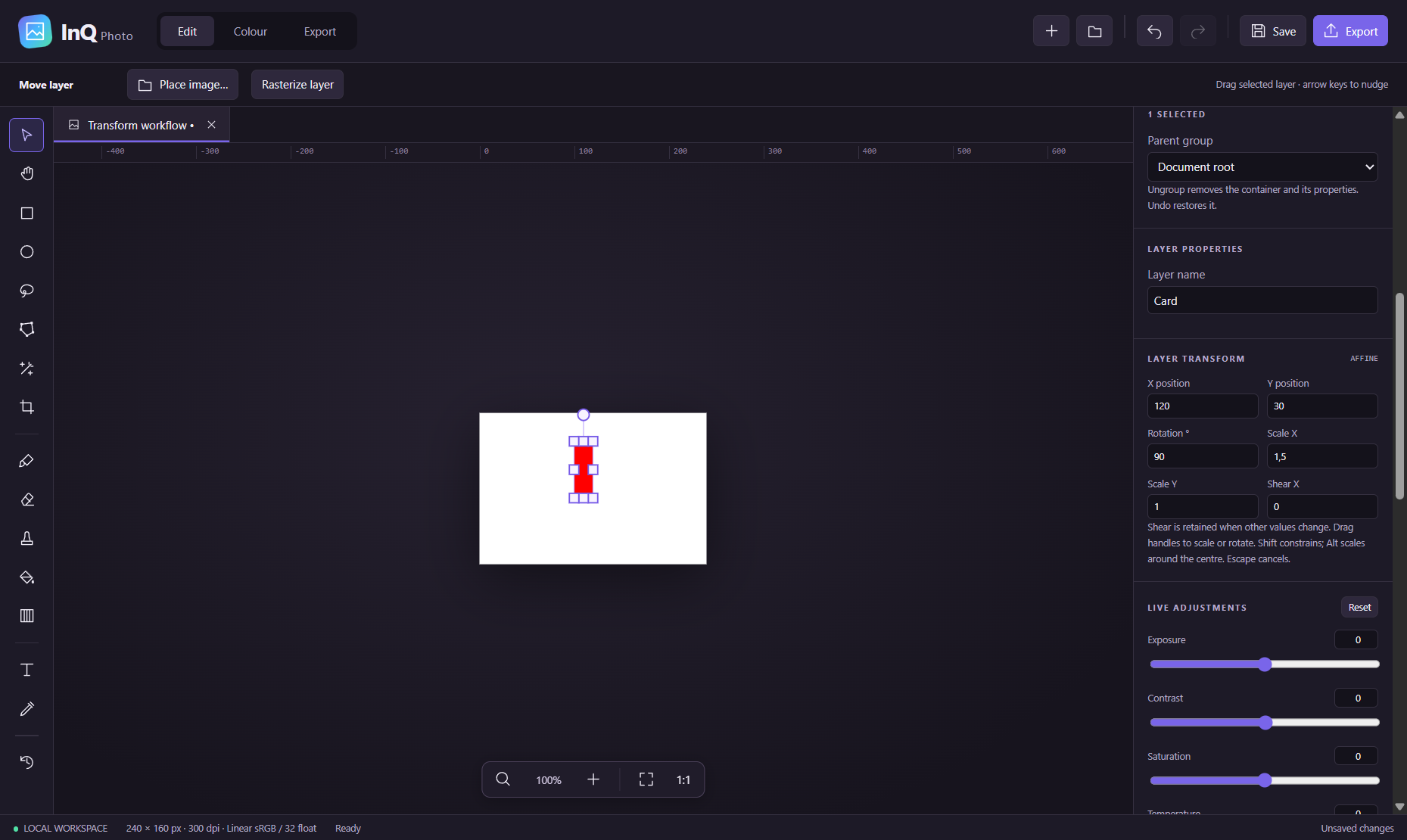Fit canvas to screen icon

coord(646,779)
